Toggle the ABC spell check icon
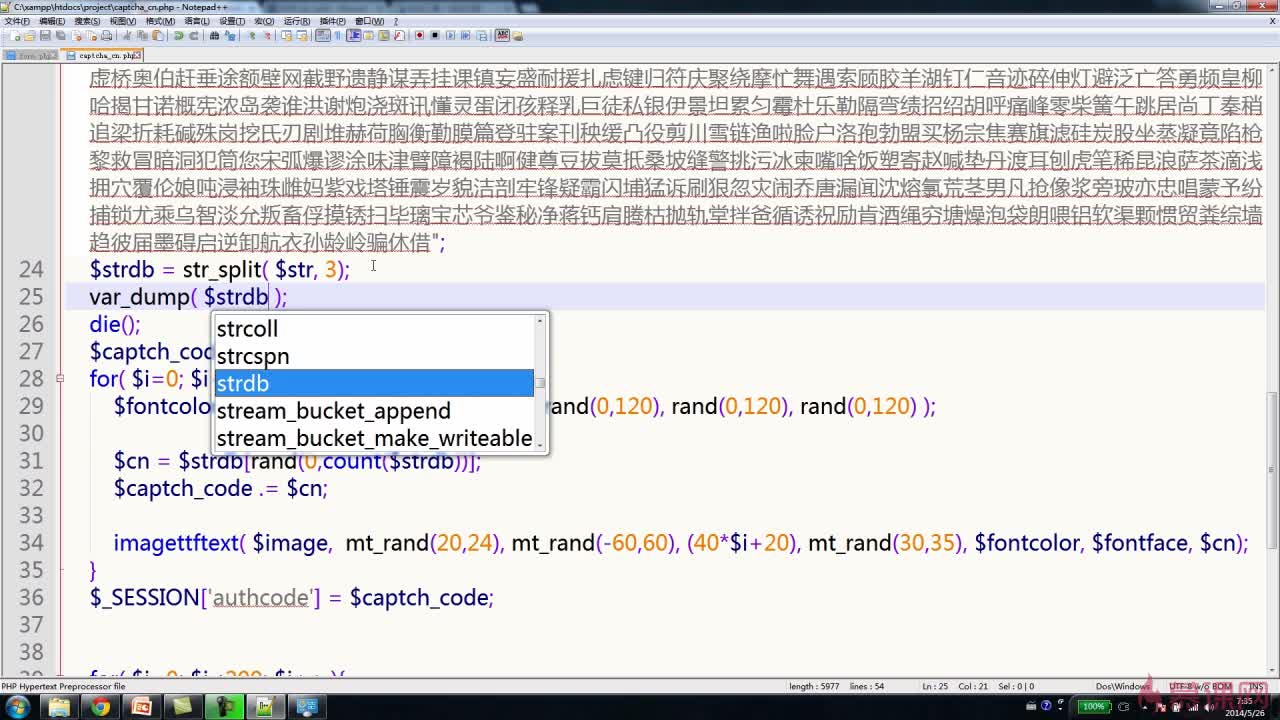This screenshot has height=720, width=1280. [x=501, y=35]
